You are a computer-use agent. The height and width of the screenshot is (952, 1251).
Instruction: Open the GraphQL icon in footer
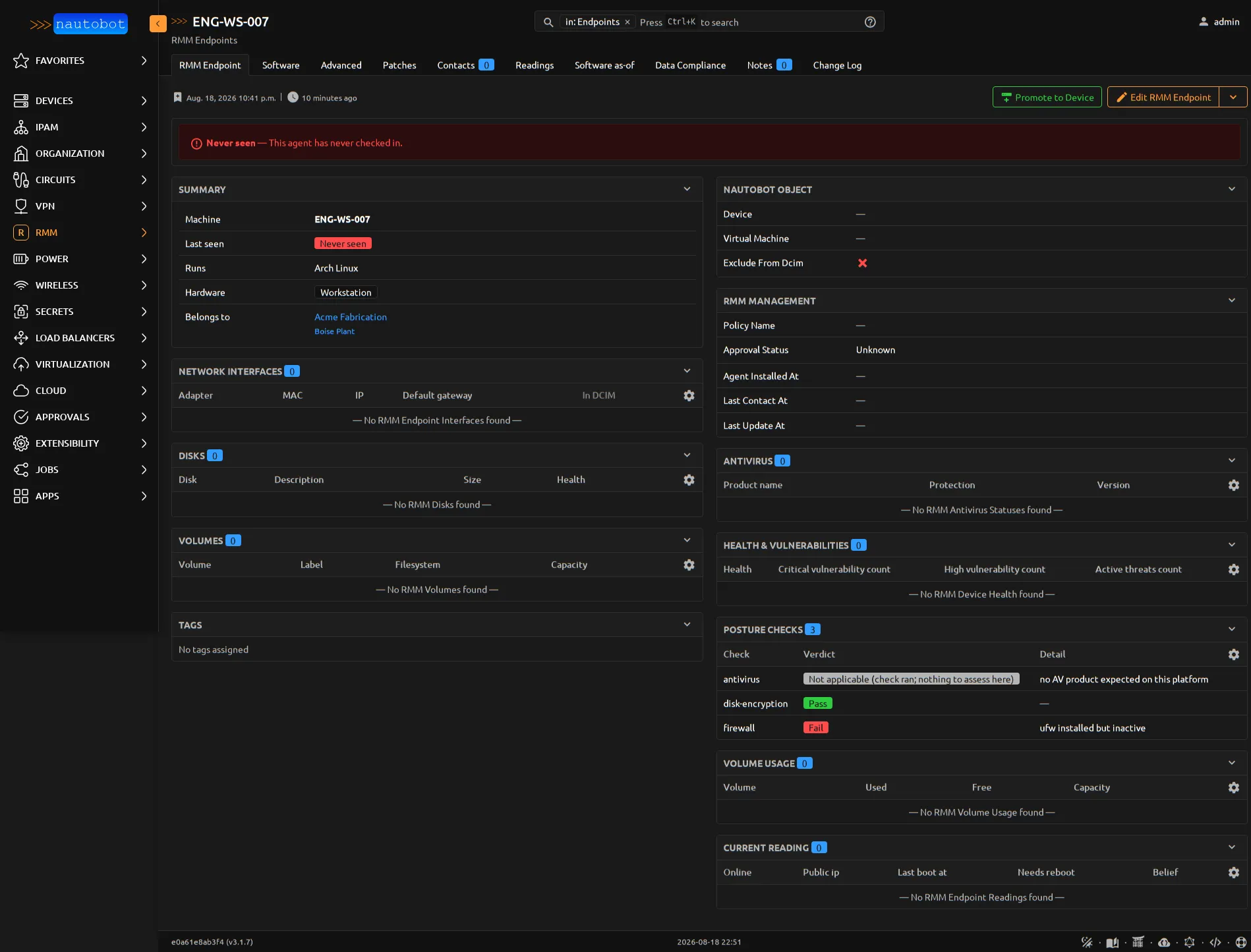click(1190, 942)
